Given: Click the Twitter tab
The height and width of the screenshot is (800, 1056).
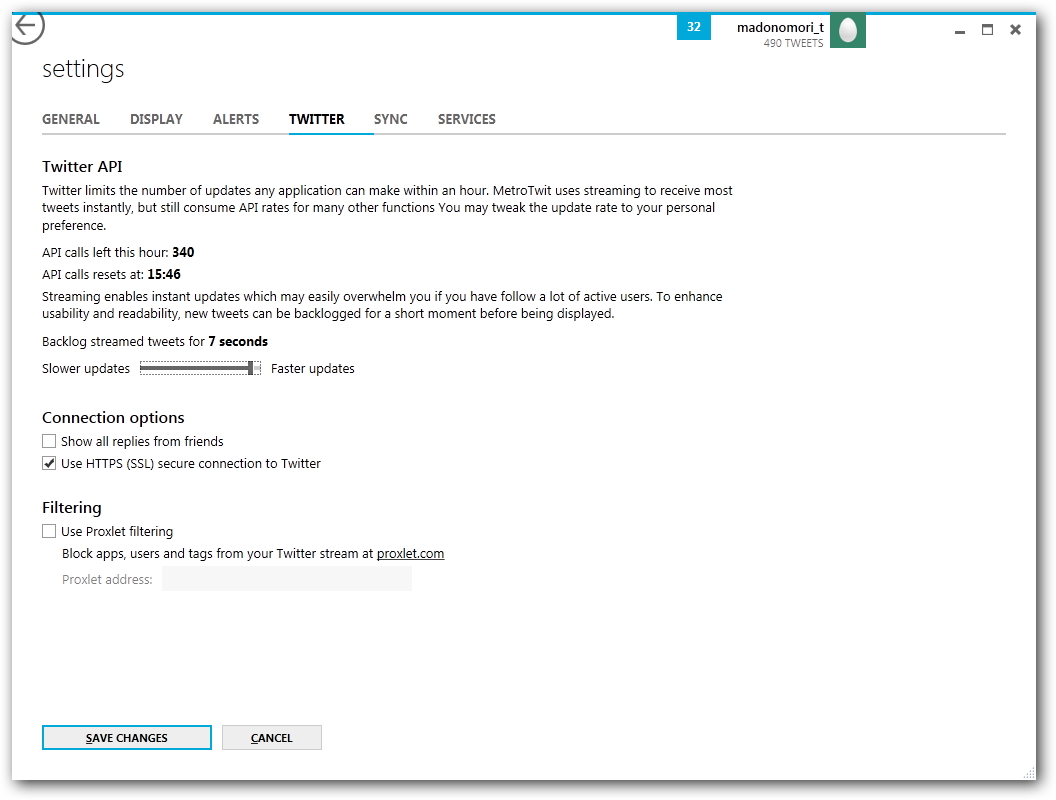Looking at the screenshot, I should coord(317,119).
